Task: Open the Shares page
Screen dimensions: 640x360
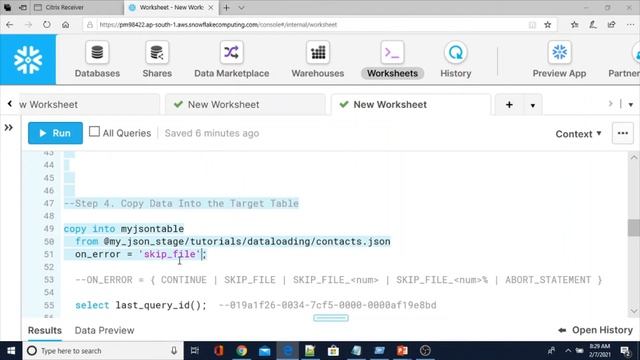Action: tap(157, 60)
